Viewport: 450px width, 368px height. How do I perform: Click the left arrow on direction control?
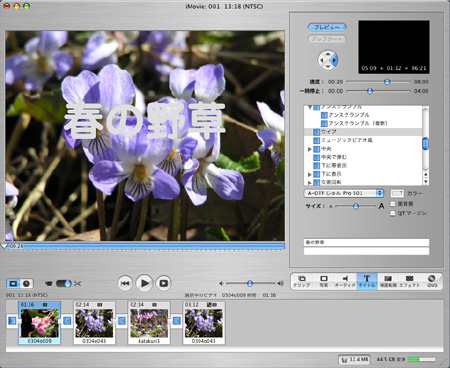[x=322, y=60]
